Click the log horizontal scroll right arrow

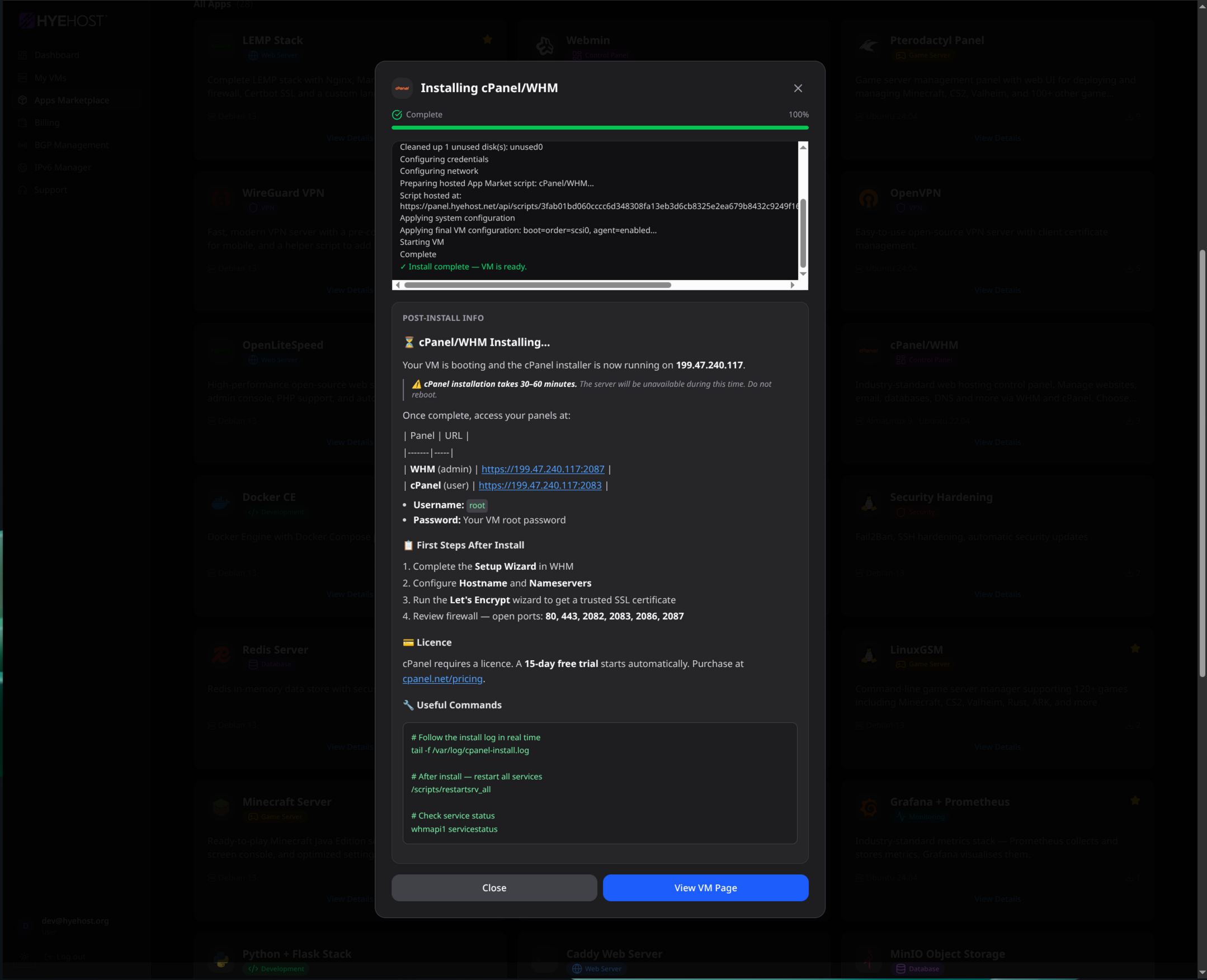[x=793, y=285]
